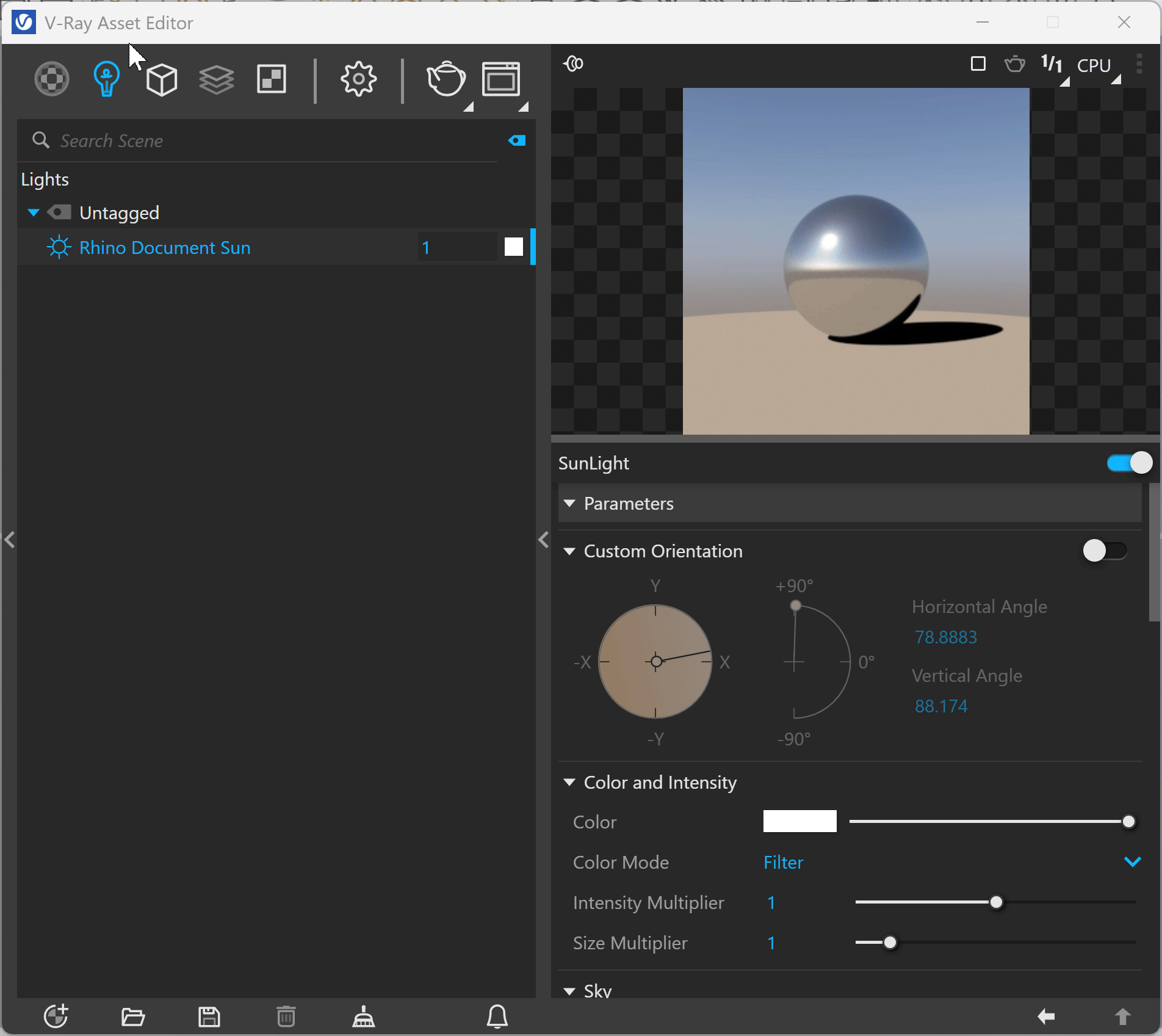1162x1036 pixels.
Task: Click the sun color swatch in the lights list
Action: click(x=514, y=247)
